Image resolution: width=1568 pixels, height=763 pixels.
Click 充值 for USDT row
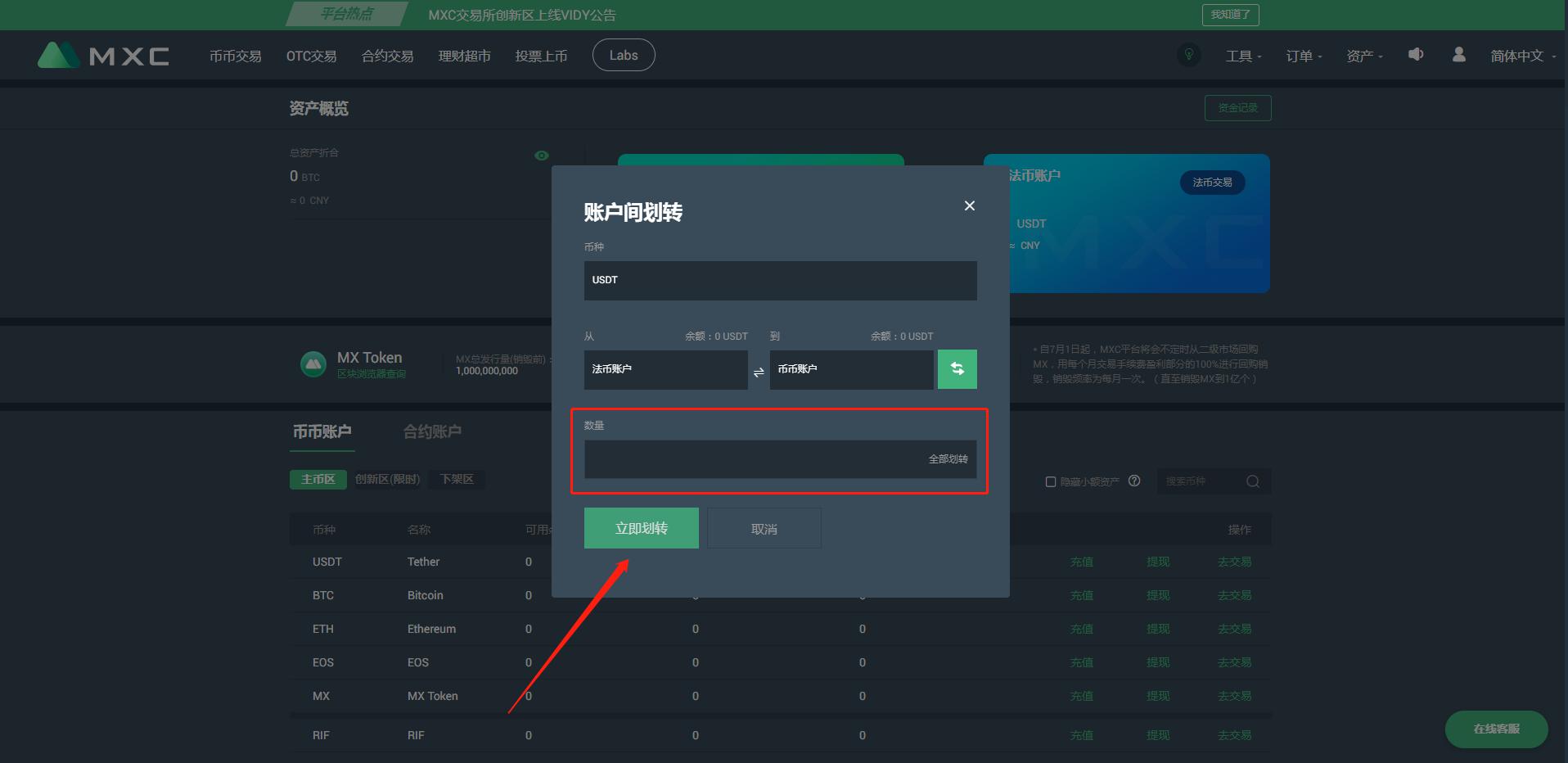pyautogui.click(x=1081, y=562)
